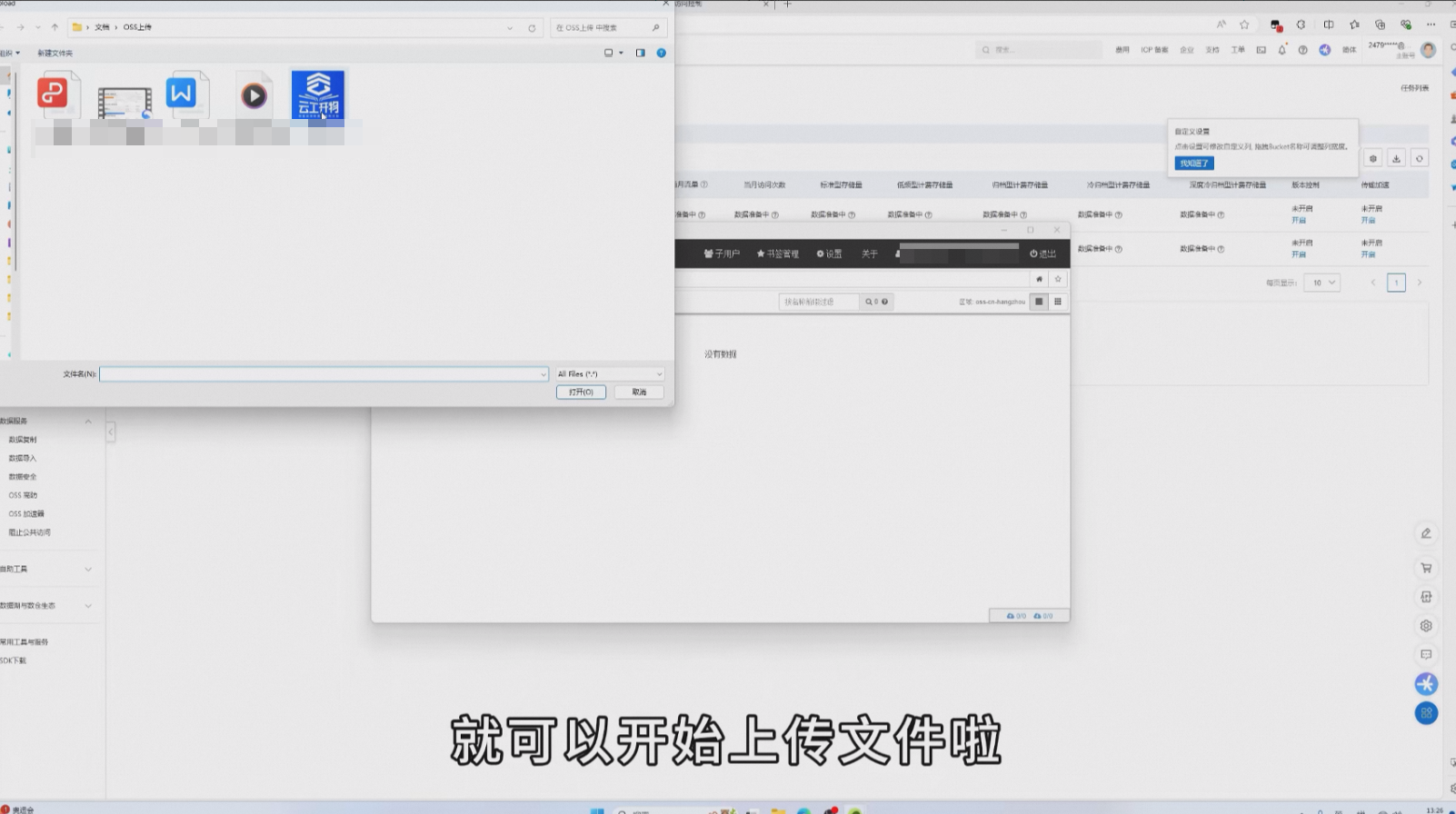Viewport: 1456px width, 814px height.
Task: Select the video clip file thumbnail
Action: coord(125,104)
